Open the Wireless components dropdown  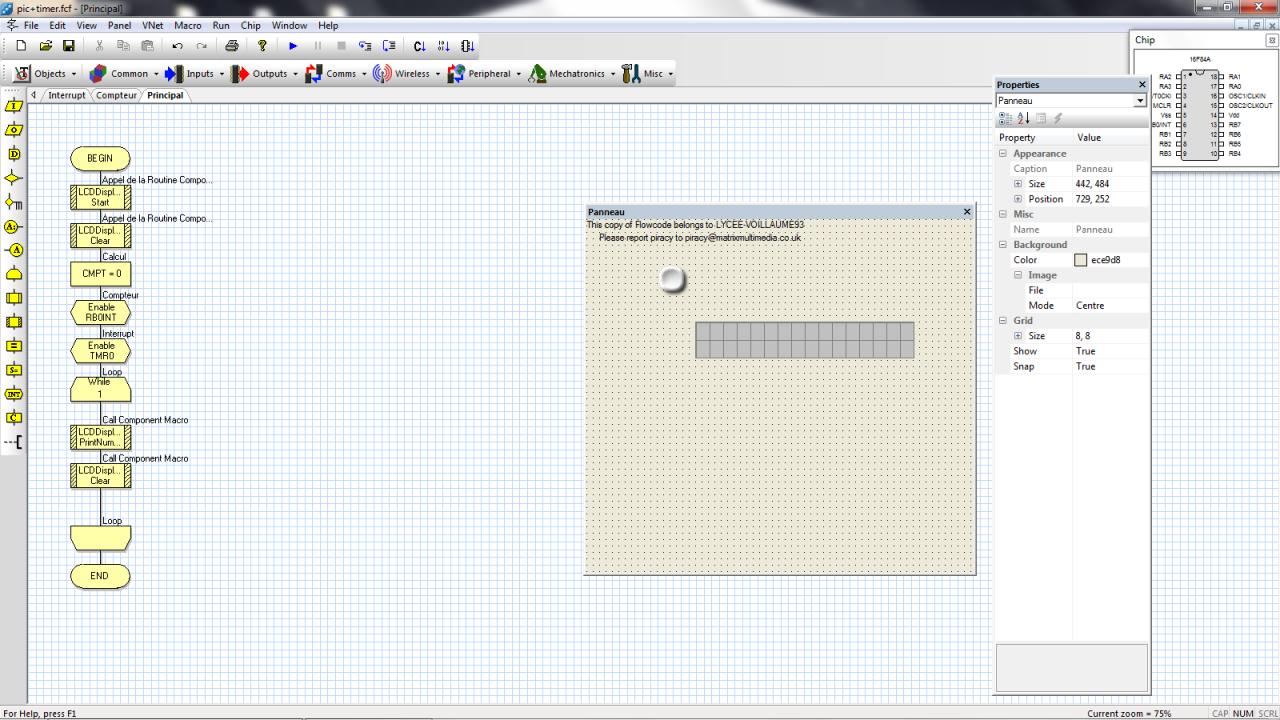pos(407,73)
